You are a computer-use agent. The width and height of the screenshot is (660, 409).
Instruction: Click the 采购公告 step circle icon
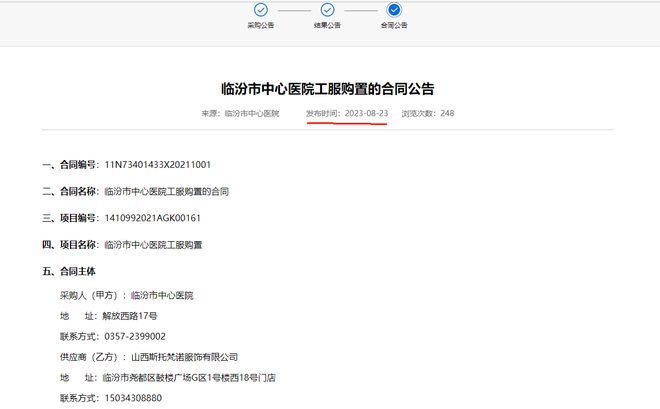pyautogui.click(x=261, y=9)
